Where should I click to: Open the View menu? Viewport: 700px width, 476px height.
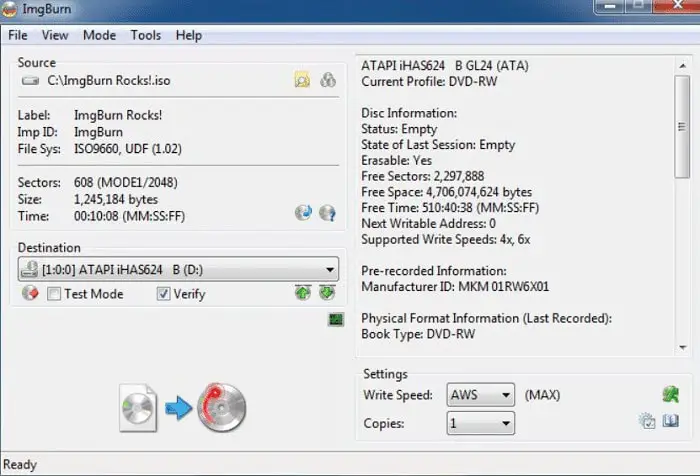[55, 35]
